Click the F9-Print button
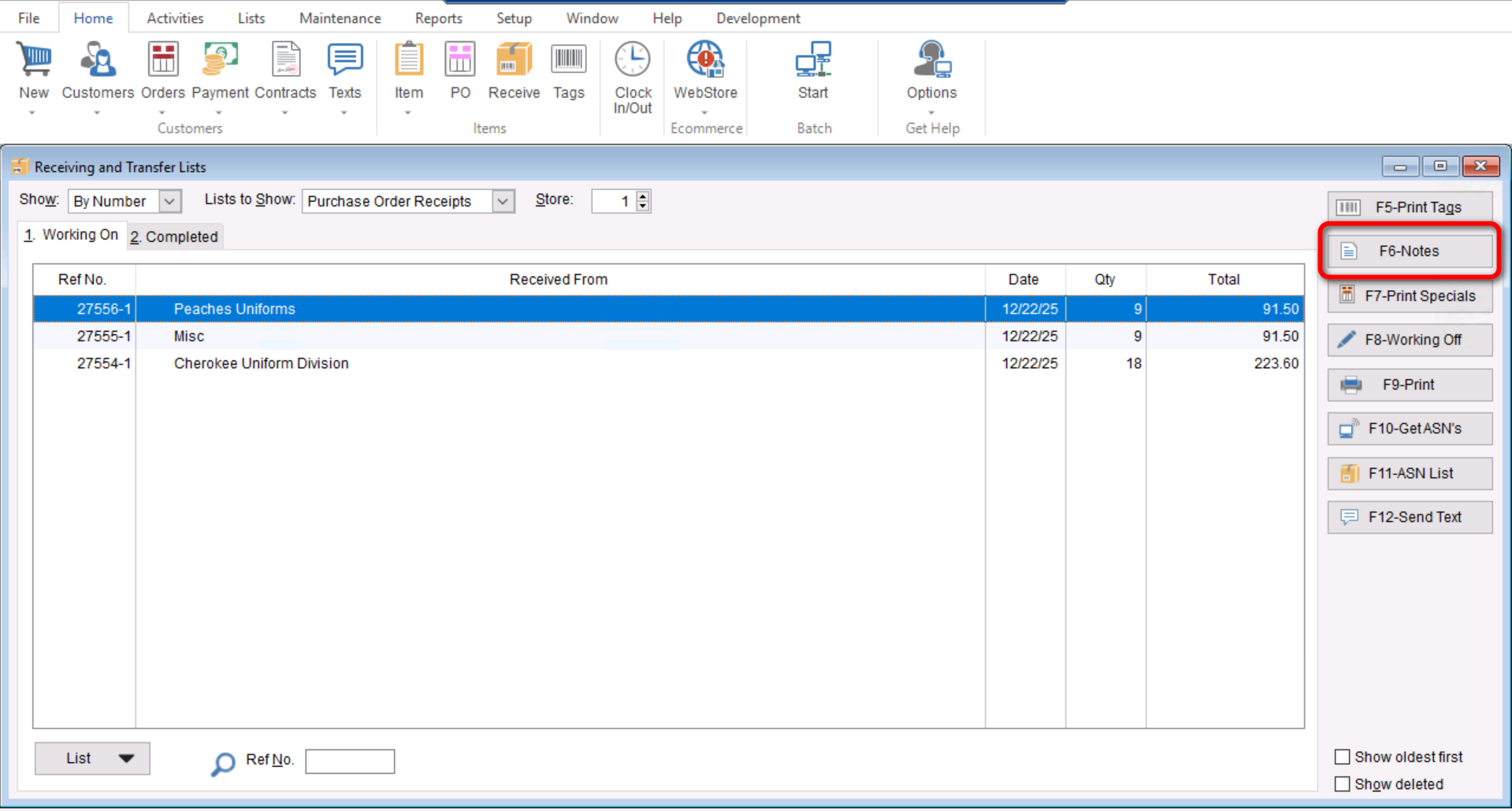 pos(1409,385)
